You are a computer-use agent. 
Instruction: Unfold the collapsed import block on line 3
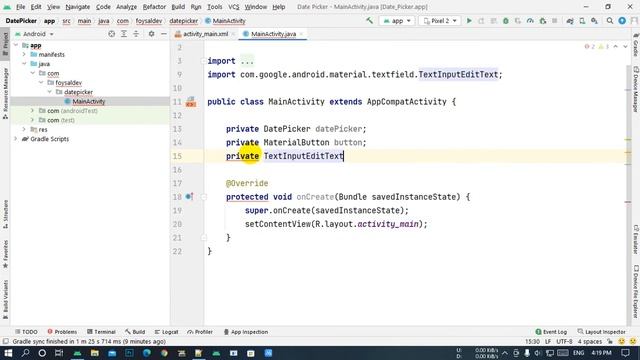(203, 61)
